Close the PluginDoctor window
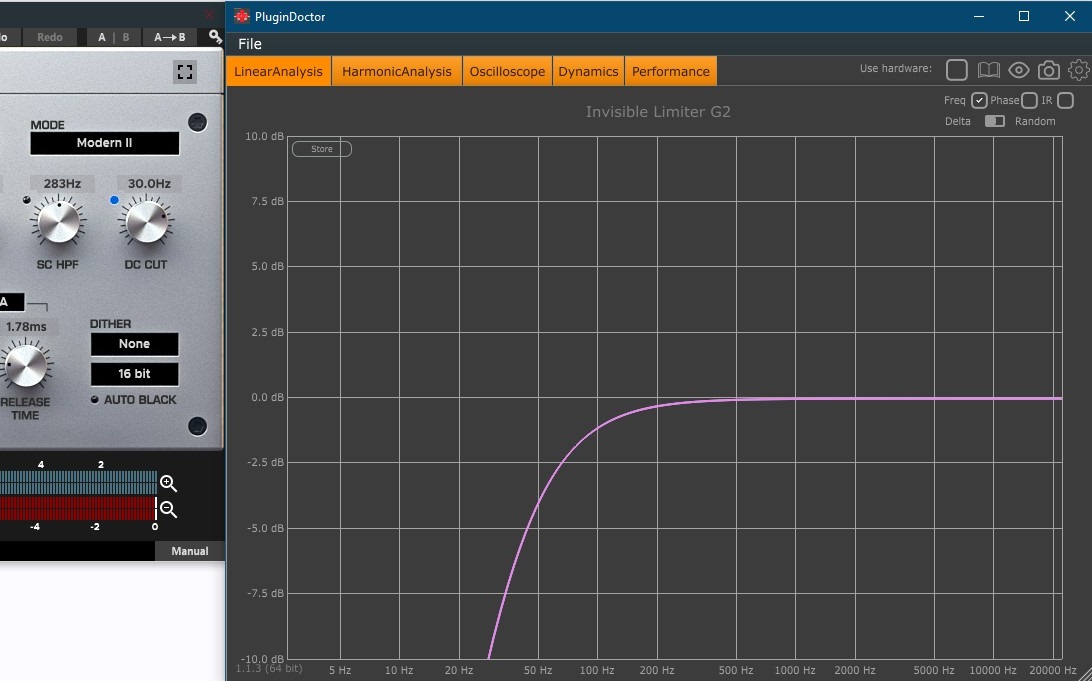This screenshot has width=1092, height=681. click(1070, 16)
